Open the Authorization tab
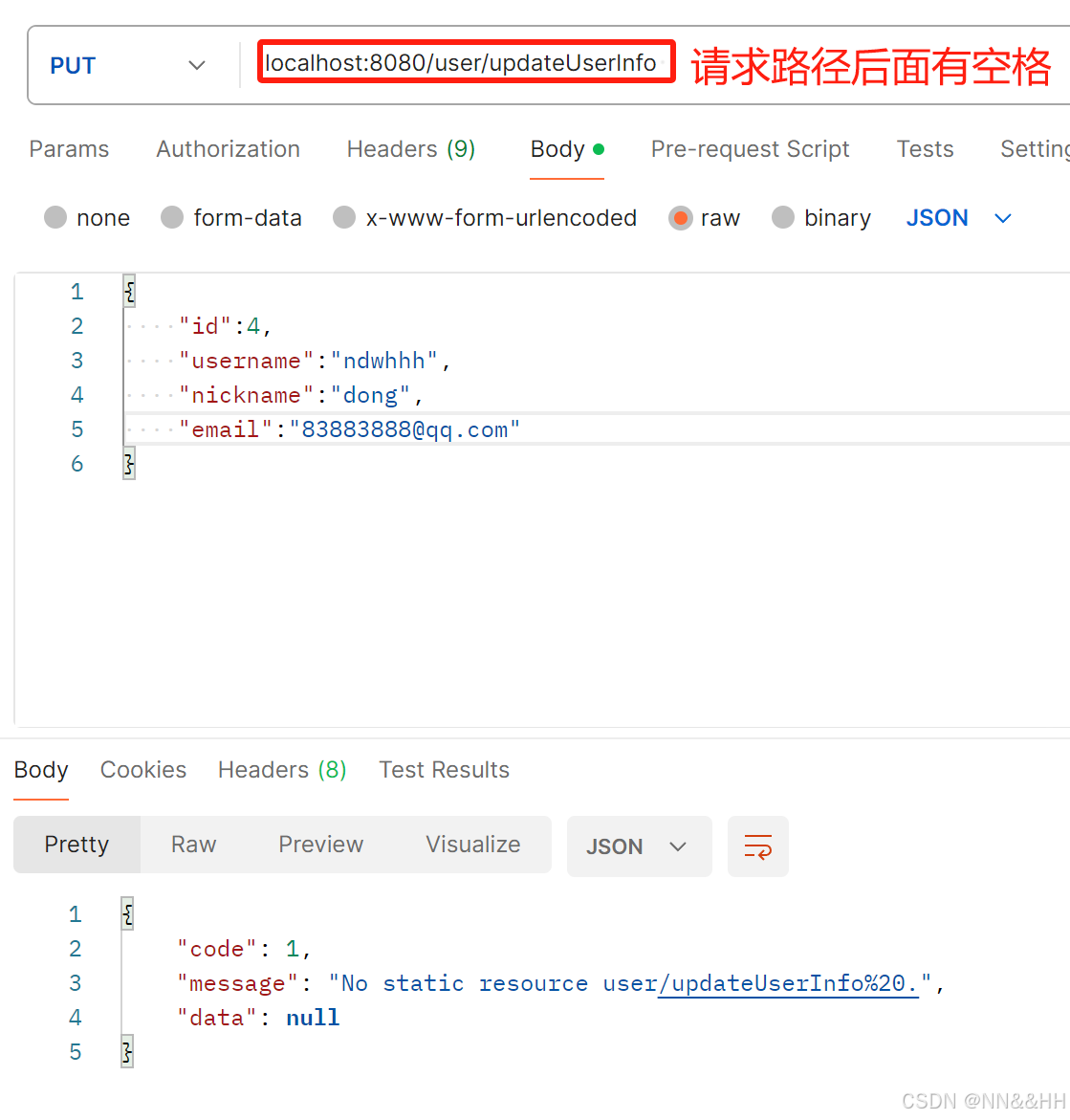The width and height of the screenshot is (1070, 1120). (x=228, y=148)
